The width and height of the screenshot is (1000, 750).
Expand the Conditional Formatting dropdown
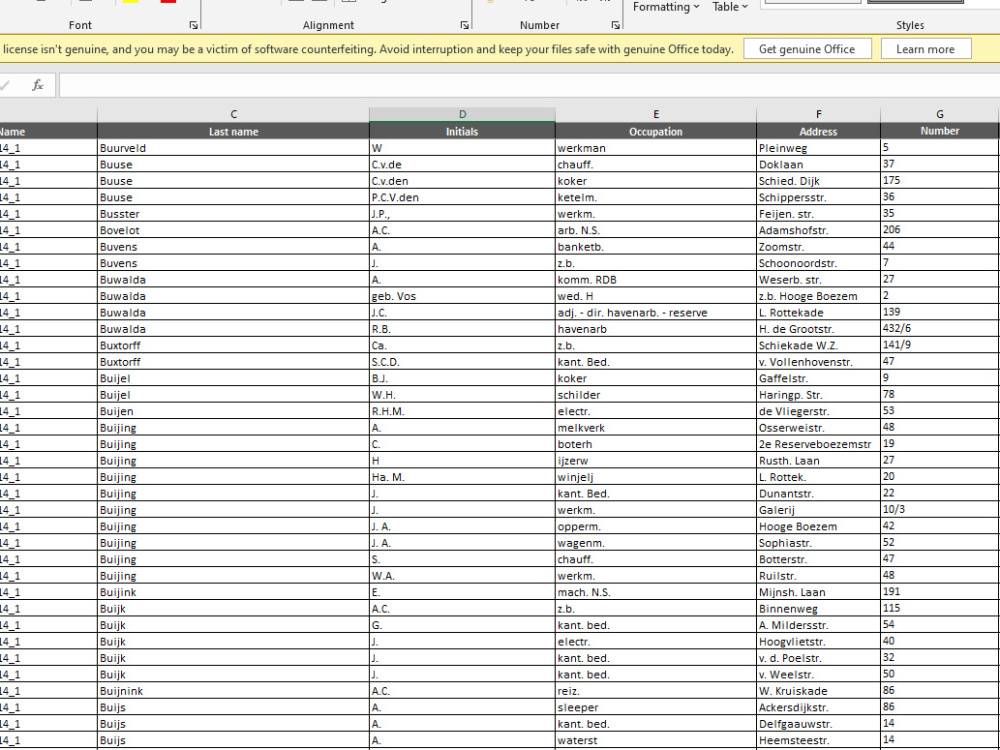pyautogui.click(x=666, y=7)
